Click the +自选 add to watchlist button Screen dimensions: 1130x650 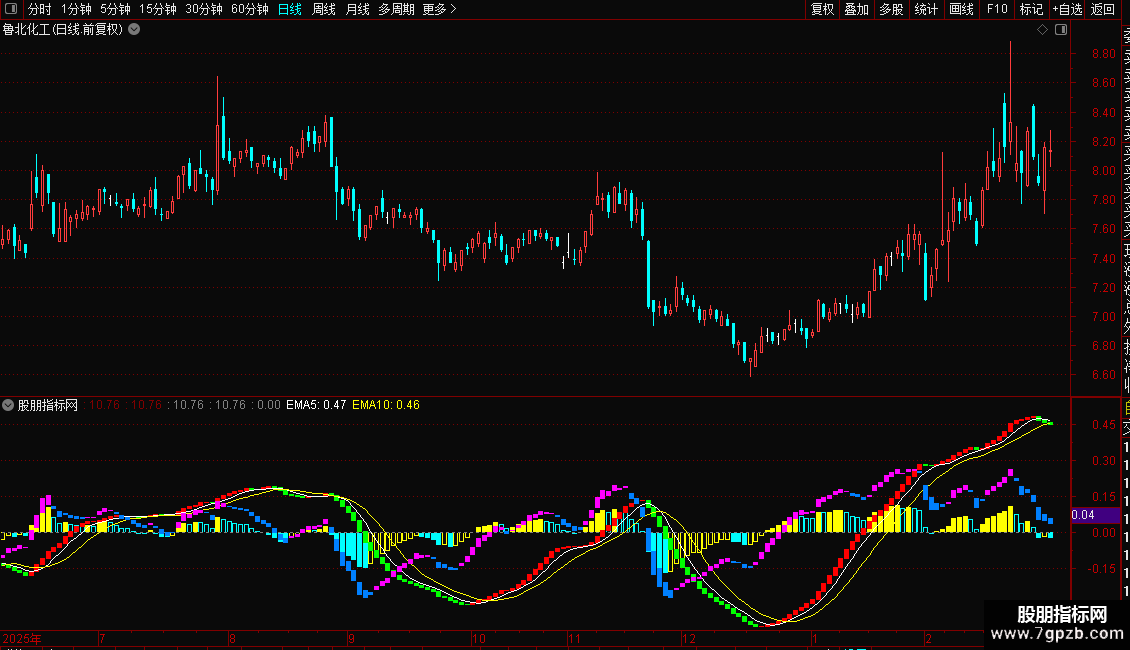pos(1067,10)
